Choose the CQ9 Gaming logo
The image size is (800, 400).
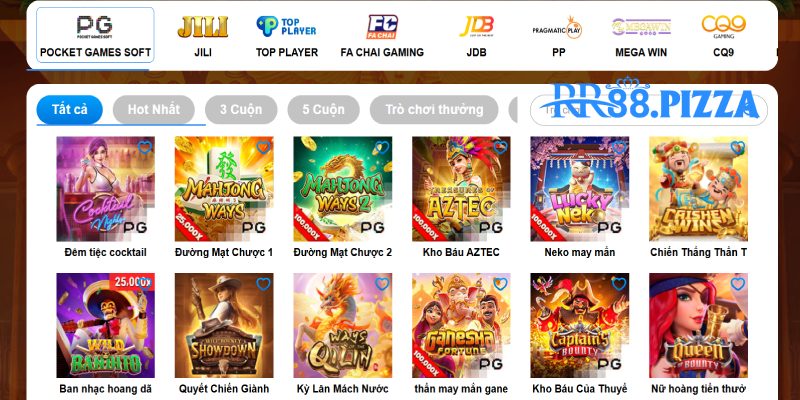tap(723, 27)
